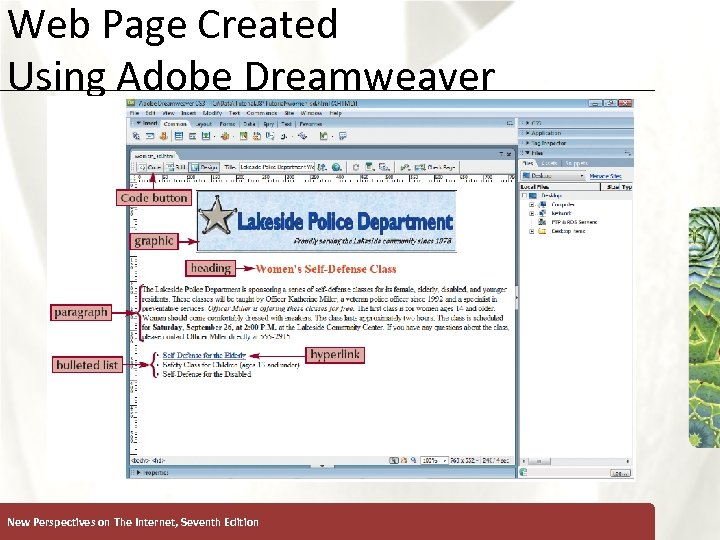Click the Insert Div Tag icon
Viewport: 720px width, 540px height.
192,136
